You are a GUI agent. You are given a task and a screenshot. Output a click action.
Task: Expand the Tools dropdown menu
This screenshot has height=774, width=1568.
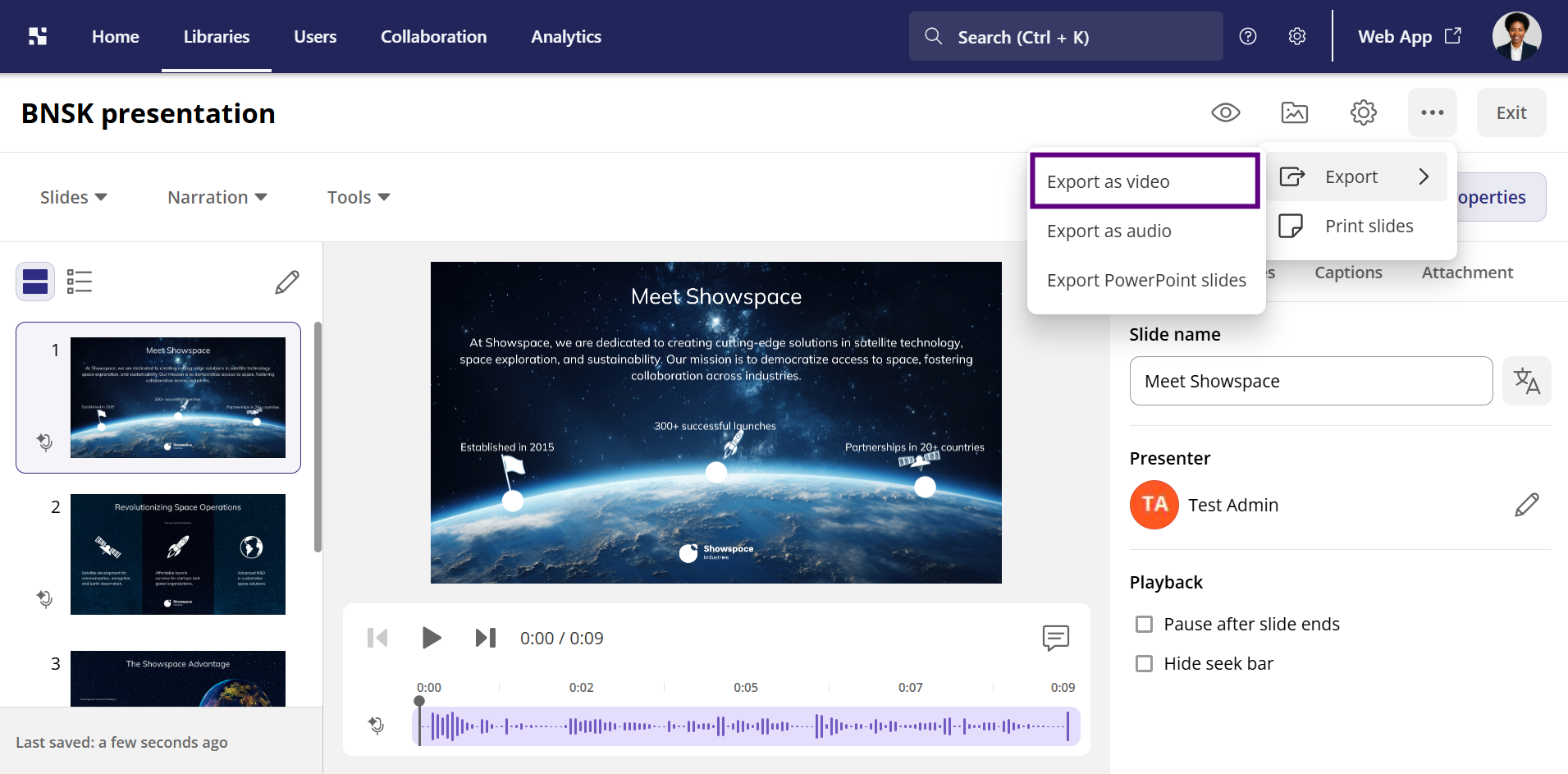click(x=359, y=197)
